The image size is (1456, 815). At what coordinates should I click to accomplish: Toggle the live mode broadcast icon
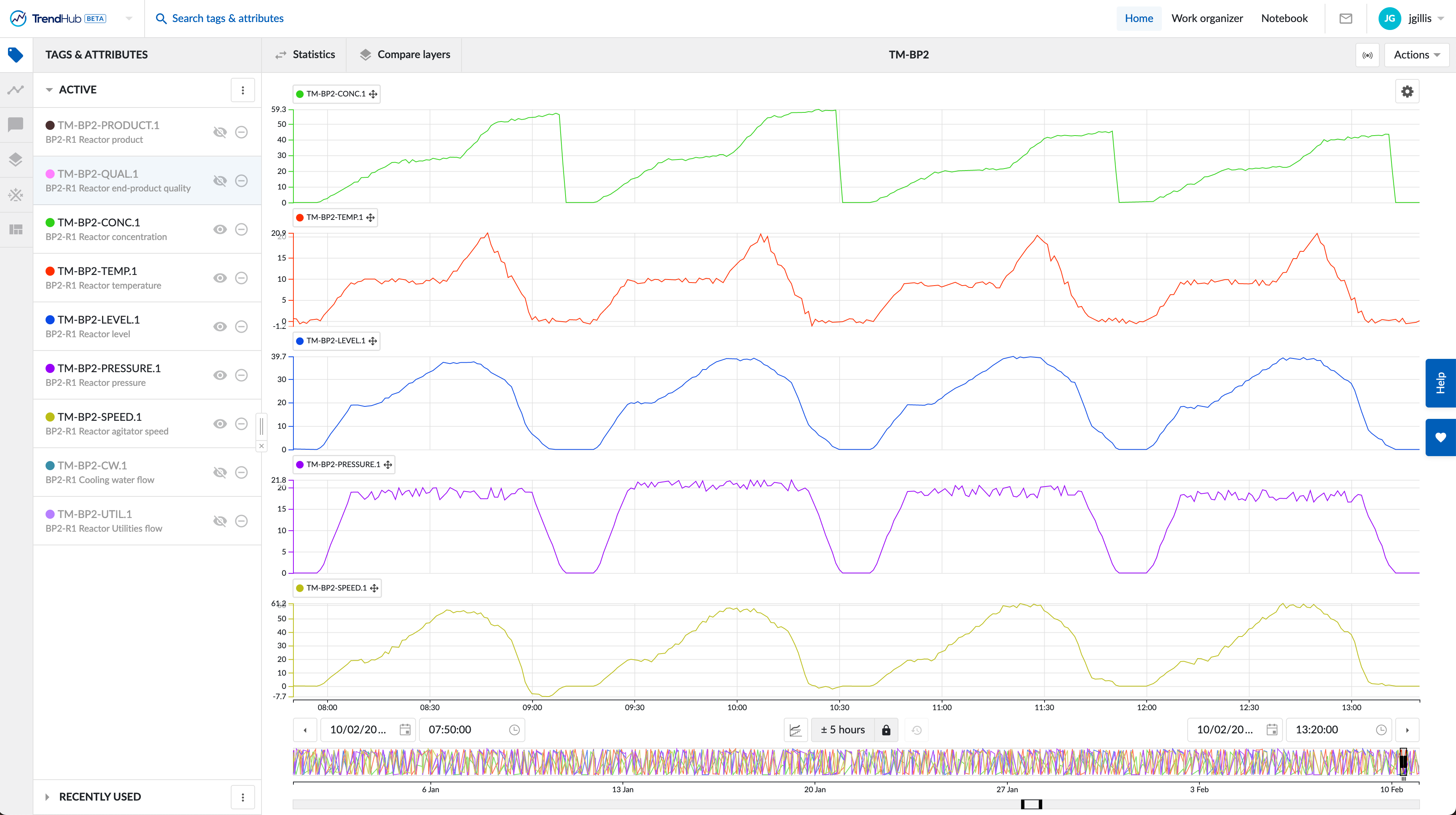pos(1367,55)
